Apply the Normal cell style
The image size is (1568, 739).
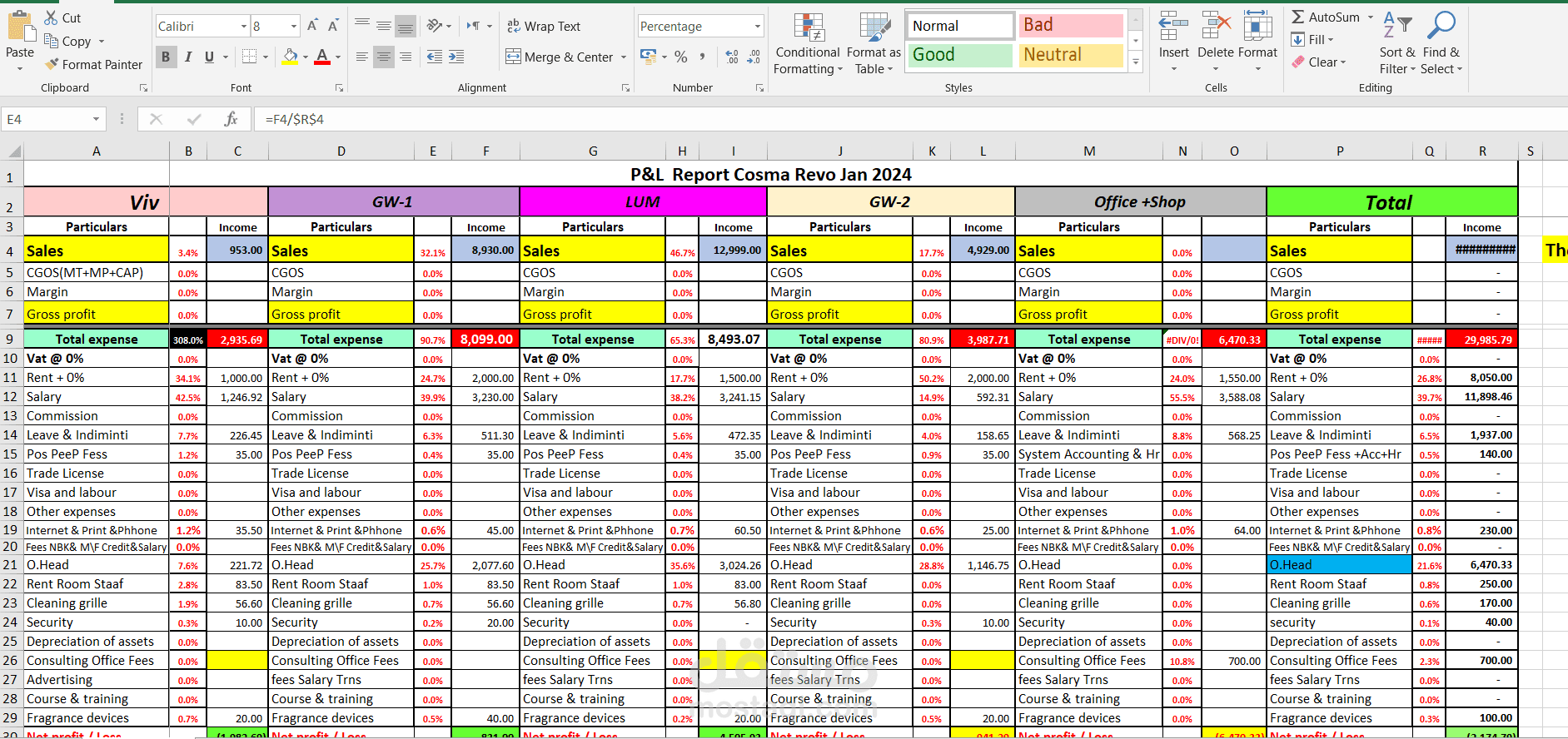(x=960, y=26)
